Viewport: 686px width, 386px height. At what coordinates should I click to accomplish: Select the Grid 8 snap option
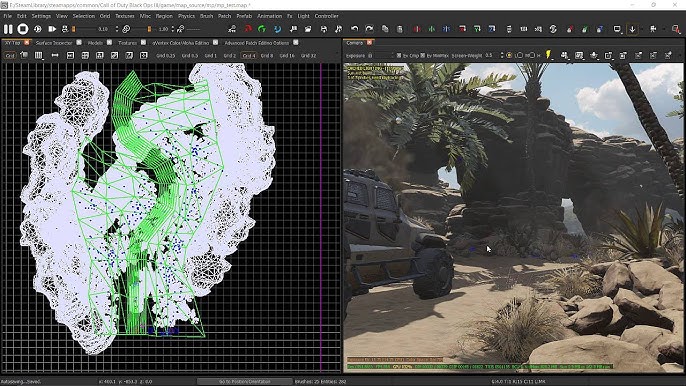click(x=266, y=56)
